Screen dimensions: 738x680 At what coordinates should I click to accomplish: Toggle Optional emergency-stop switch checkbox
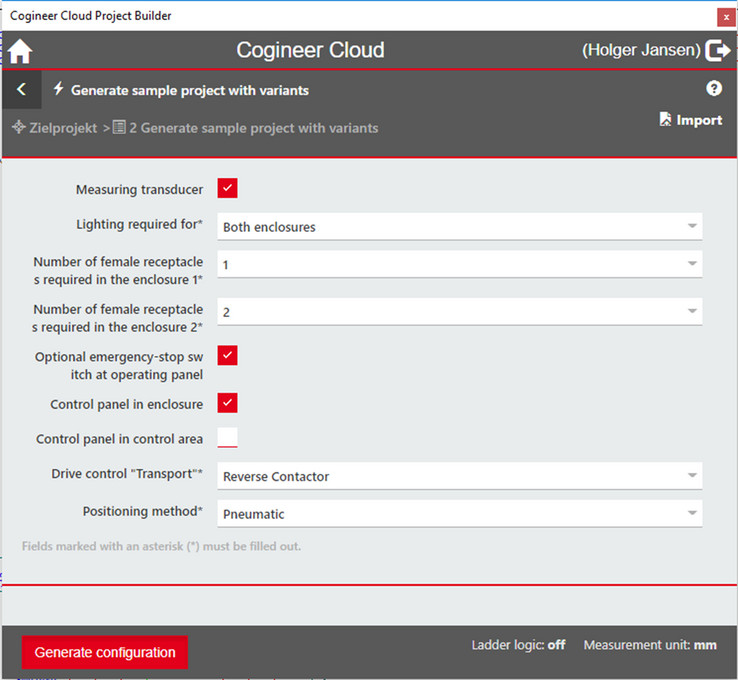(227, 355)
